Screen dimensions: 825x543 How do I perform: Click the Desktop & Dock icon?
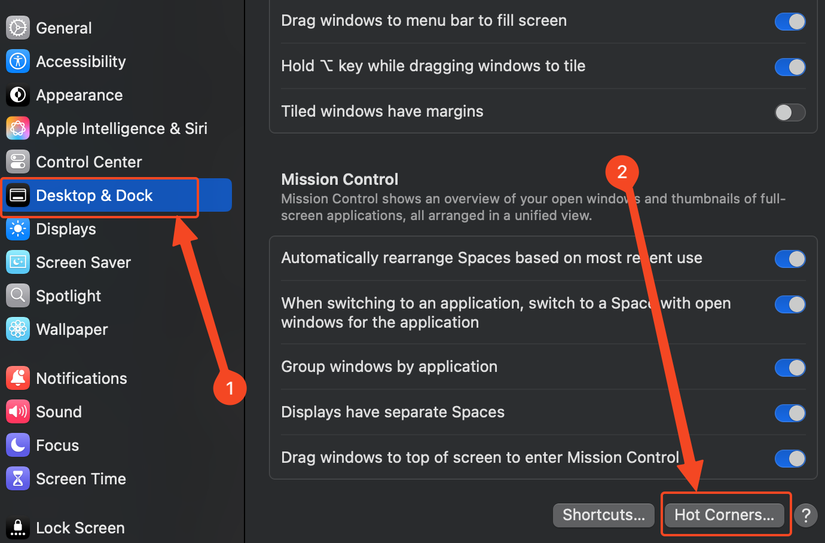pyautogui.click(x=18, y=195)
